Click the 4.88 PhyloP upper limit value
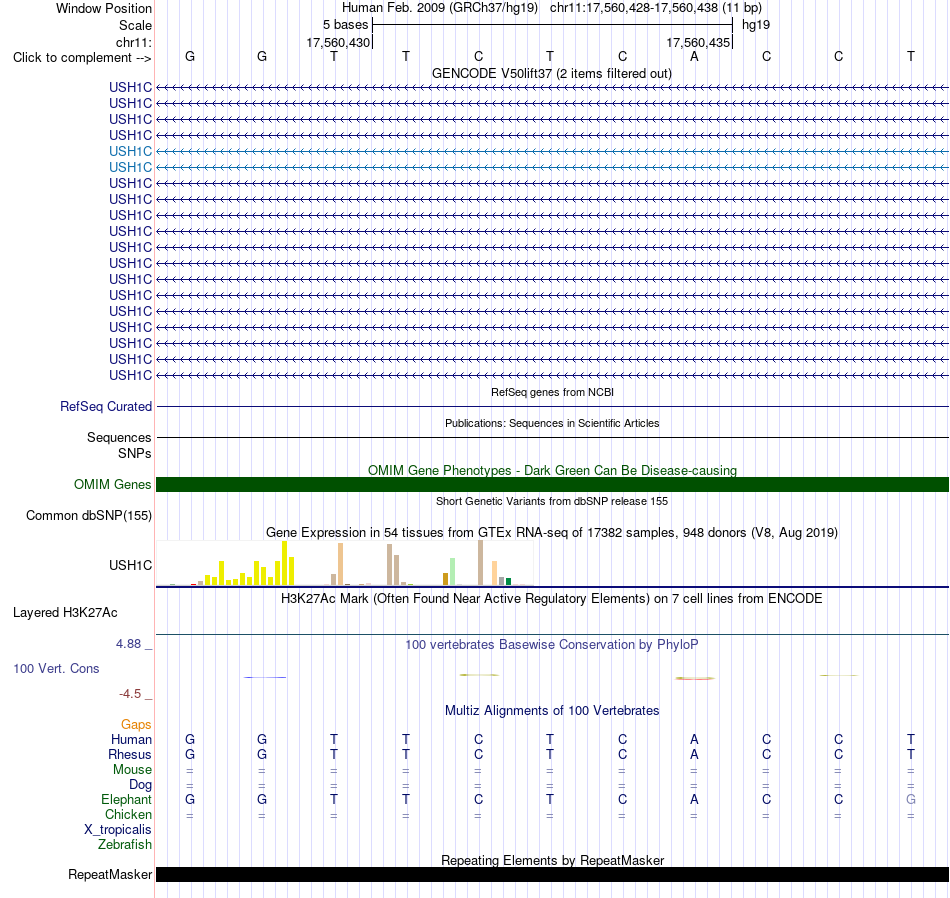Image resolution: width=950 pixels, height=898 pixels. pos(128,644)
